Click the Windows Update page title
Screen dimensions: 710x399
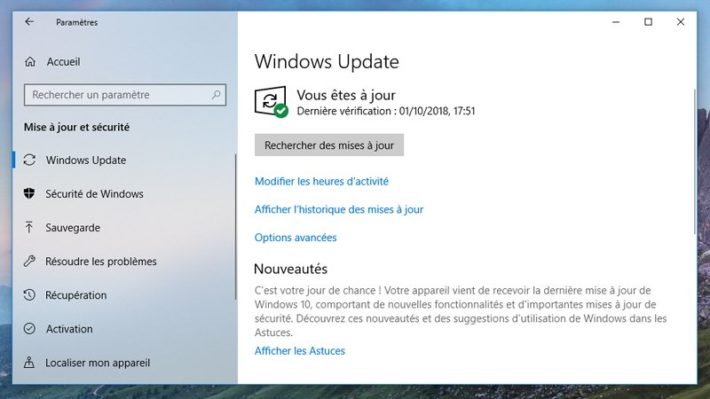[x=326, y=62]
